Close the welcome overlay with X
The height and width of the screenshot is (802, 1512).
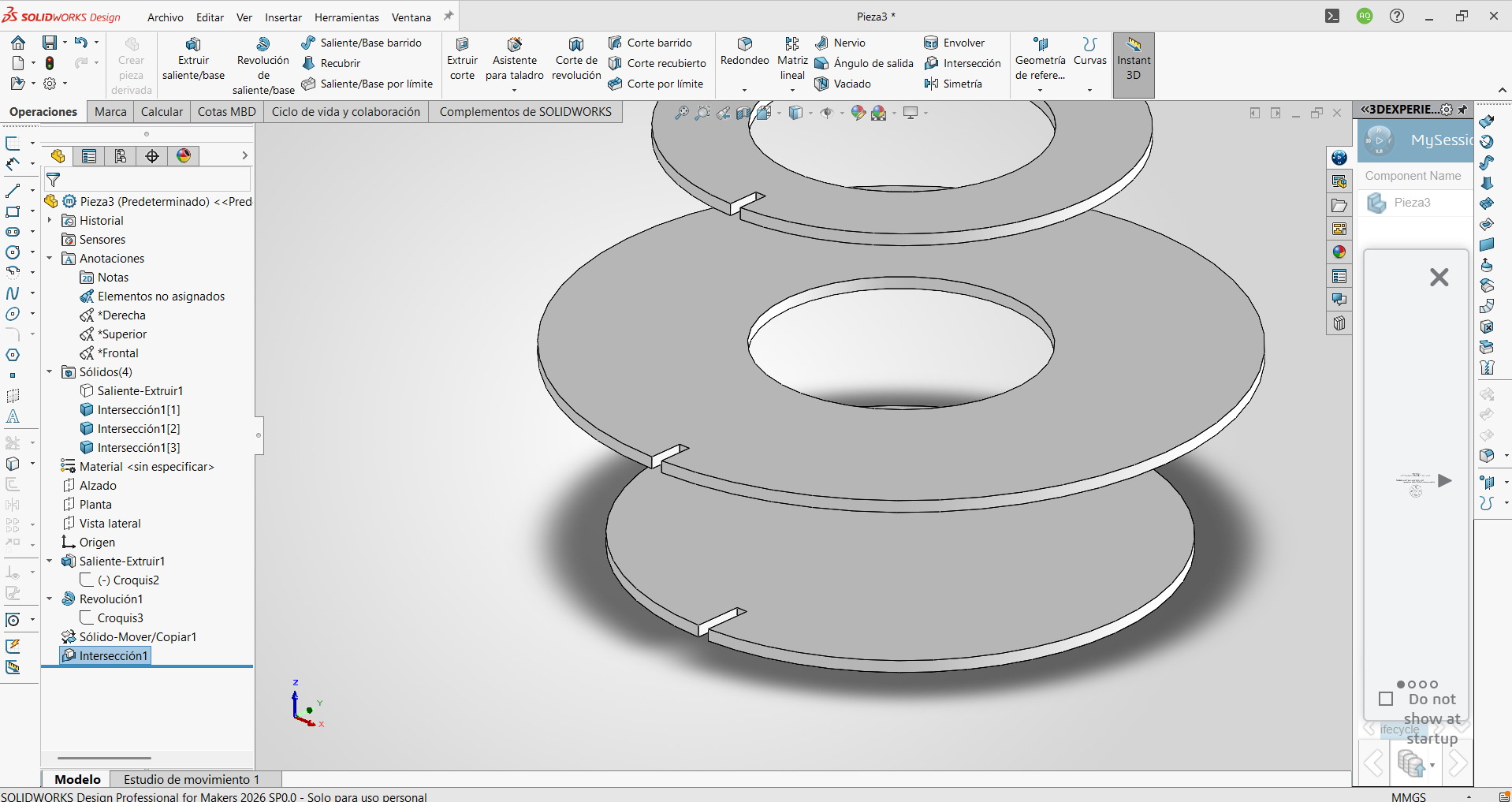[x=1439, y=278]
